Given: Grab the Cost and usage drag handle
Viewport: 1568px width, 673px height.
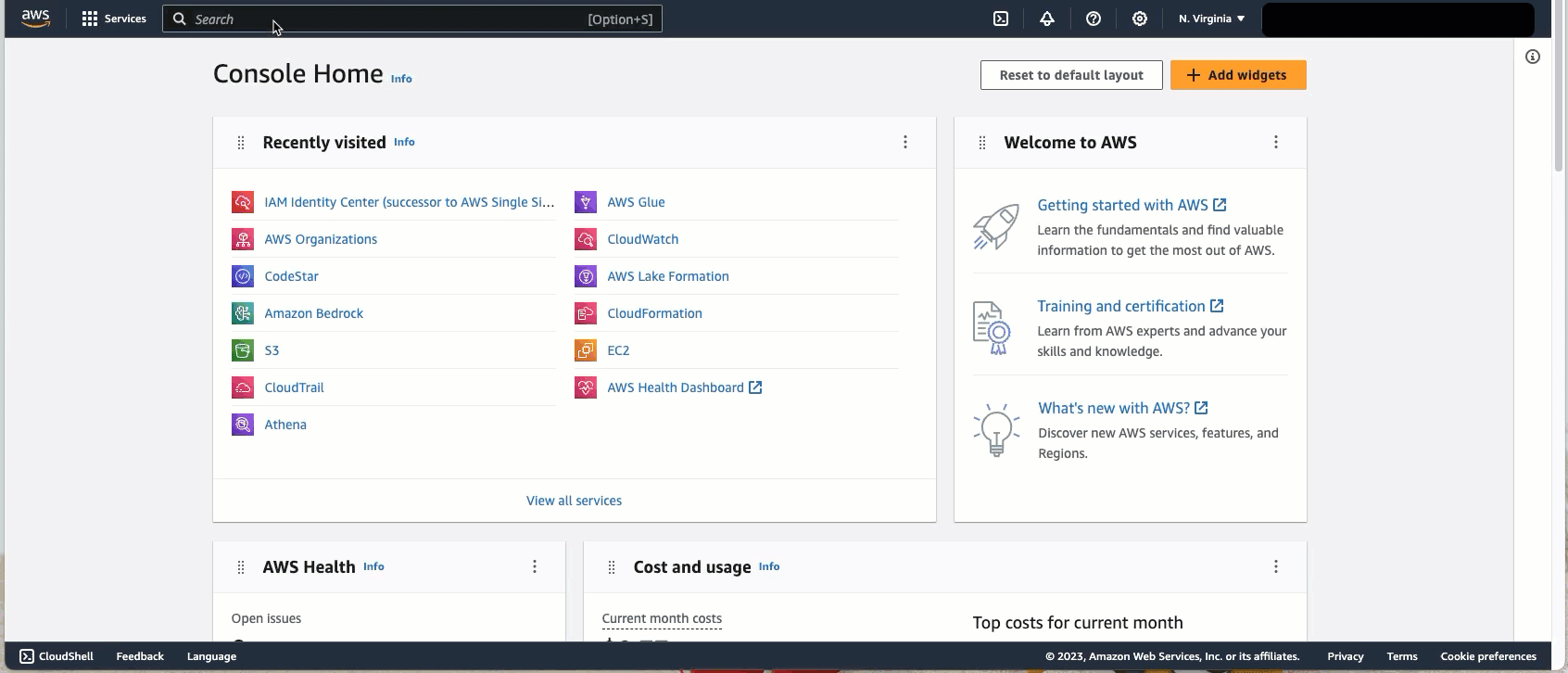Looking at the screenshot, I should click(612, 567).
